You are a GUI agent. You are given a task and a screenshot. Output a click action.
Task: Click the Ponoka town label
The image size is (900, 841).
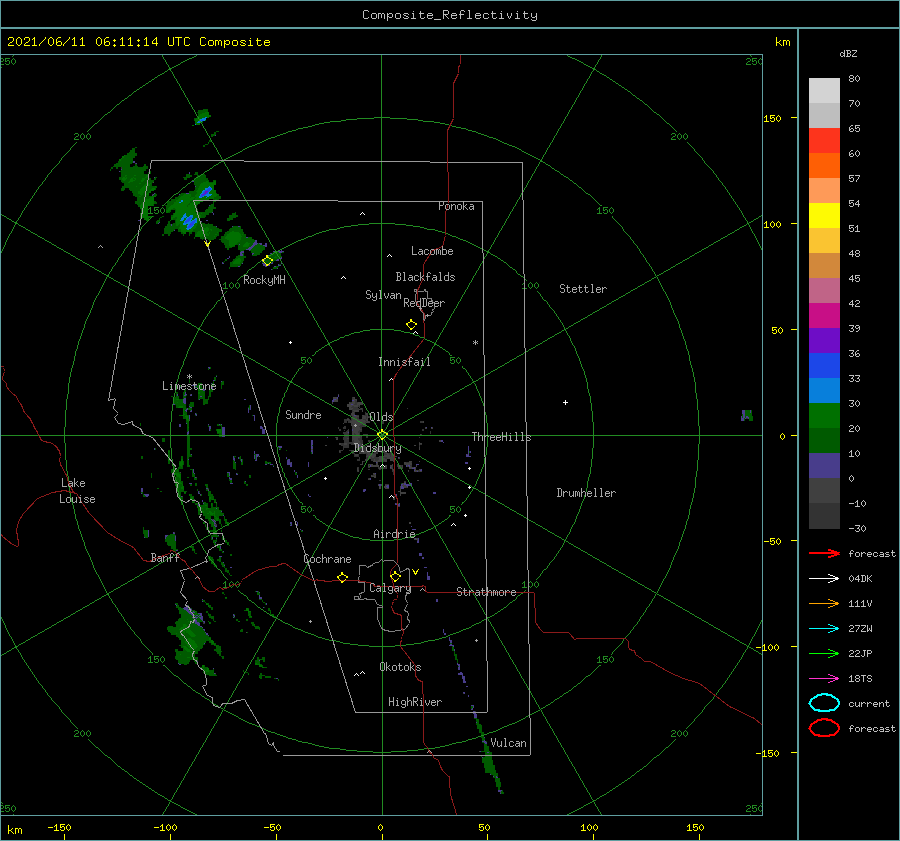coord(456,206)
